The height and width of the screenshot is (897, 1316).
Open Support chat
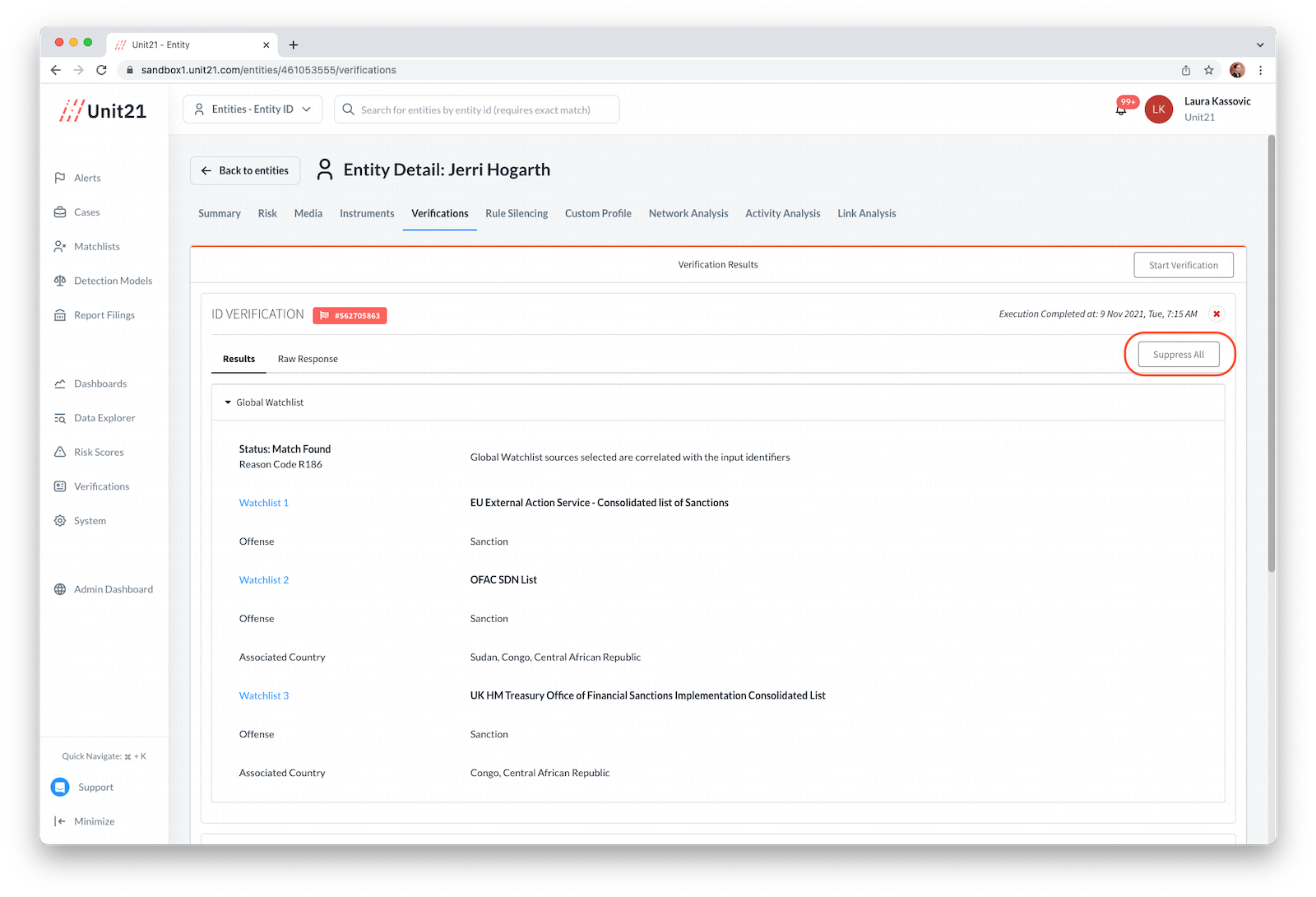(82, 788)
